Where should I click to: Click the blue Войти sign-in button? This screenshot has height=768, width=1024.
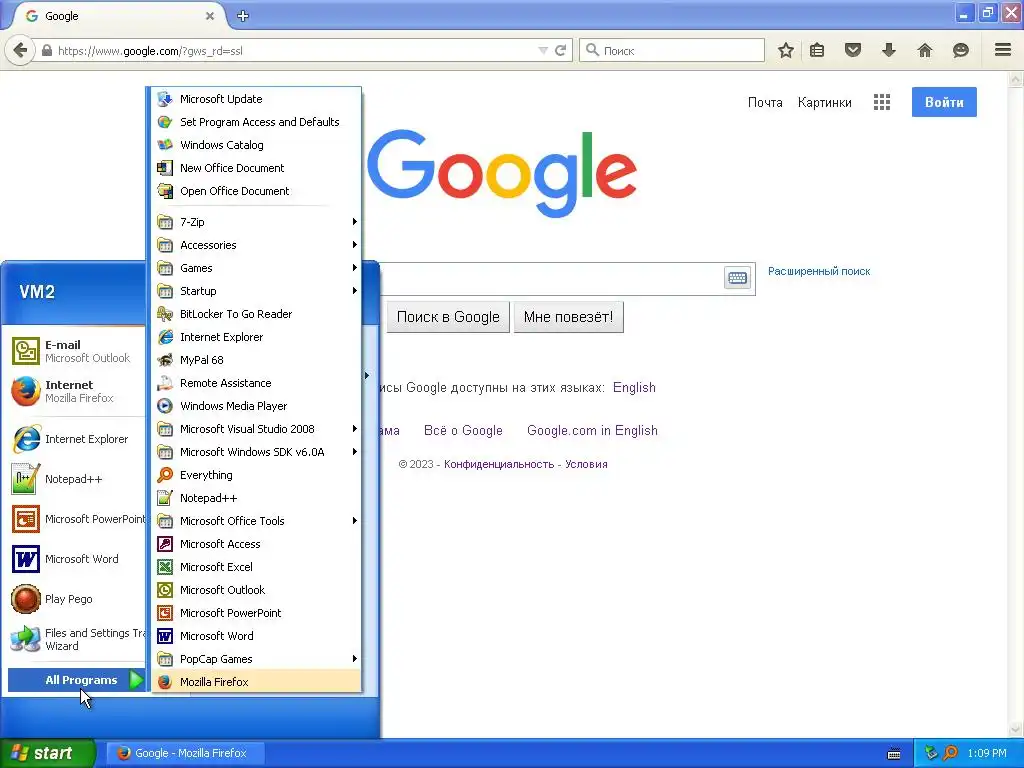tap(944, 102)
